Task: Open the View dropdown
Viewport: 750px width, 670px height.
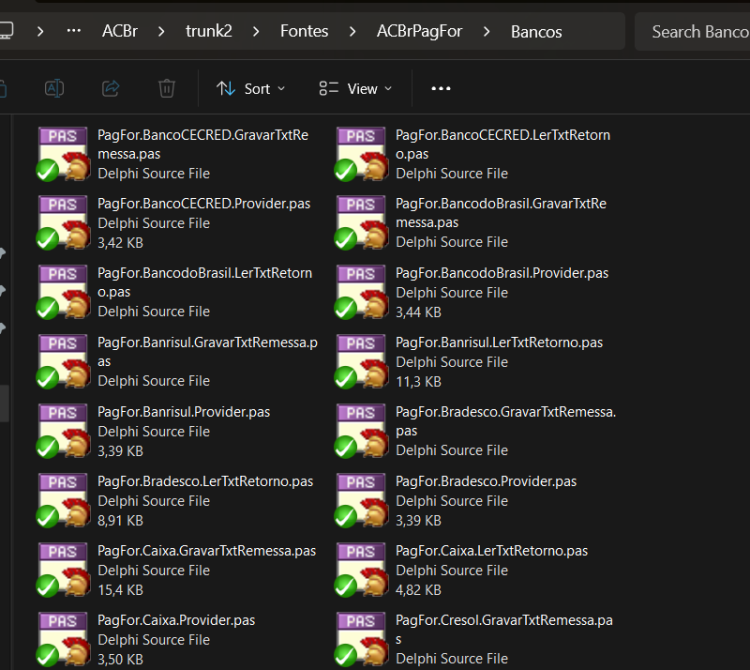Action: coord(355,88)
